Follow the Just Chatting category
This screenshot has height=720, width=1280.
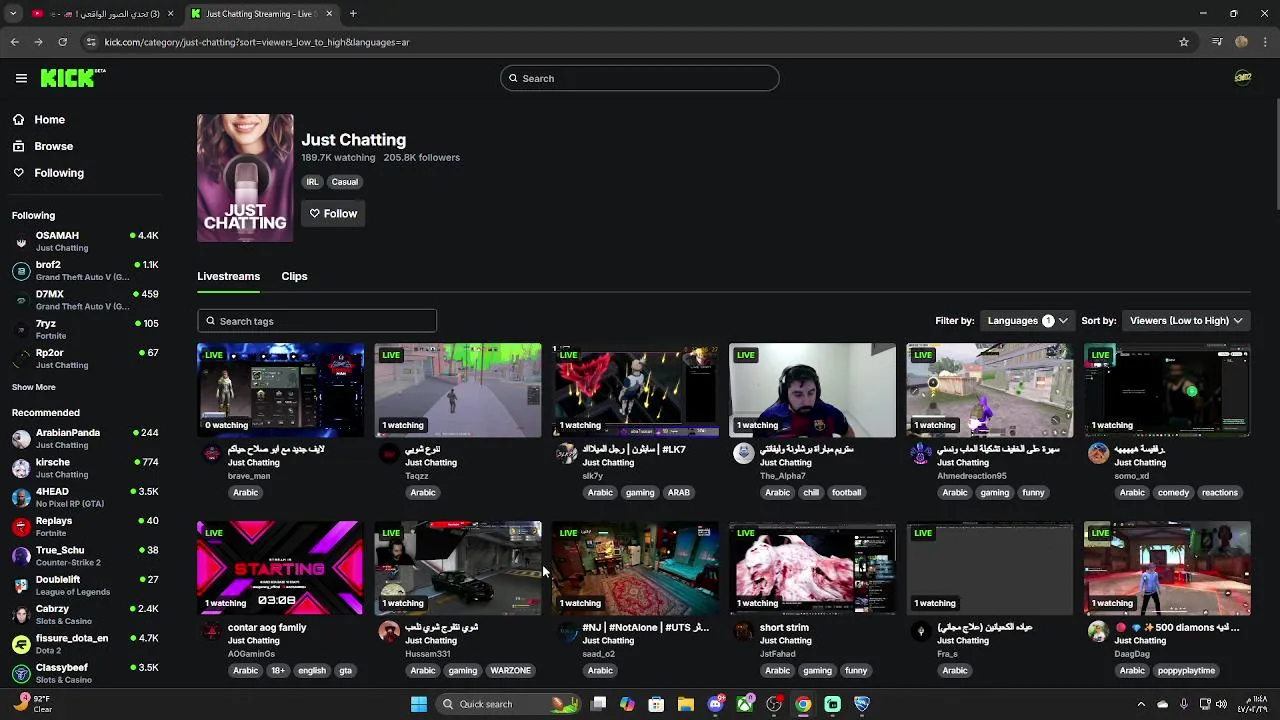(333, 213)
